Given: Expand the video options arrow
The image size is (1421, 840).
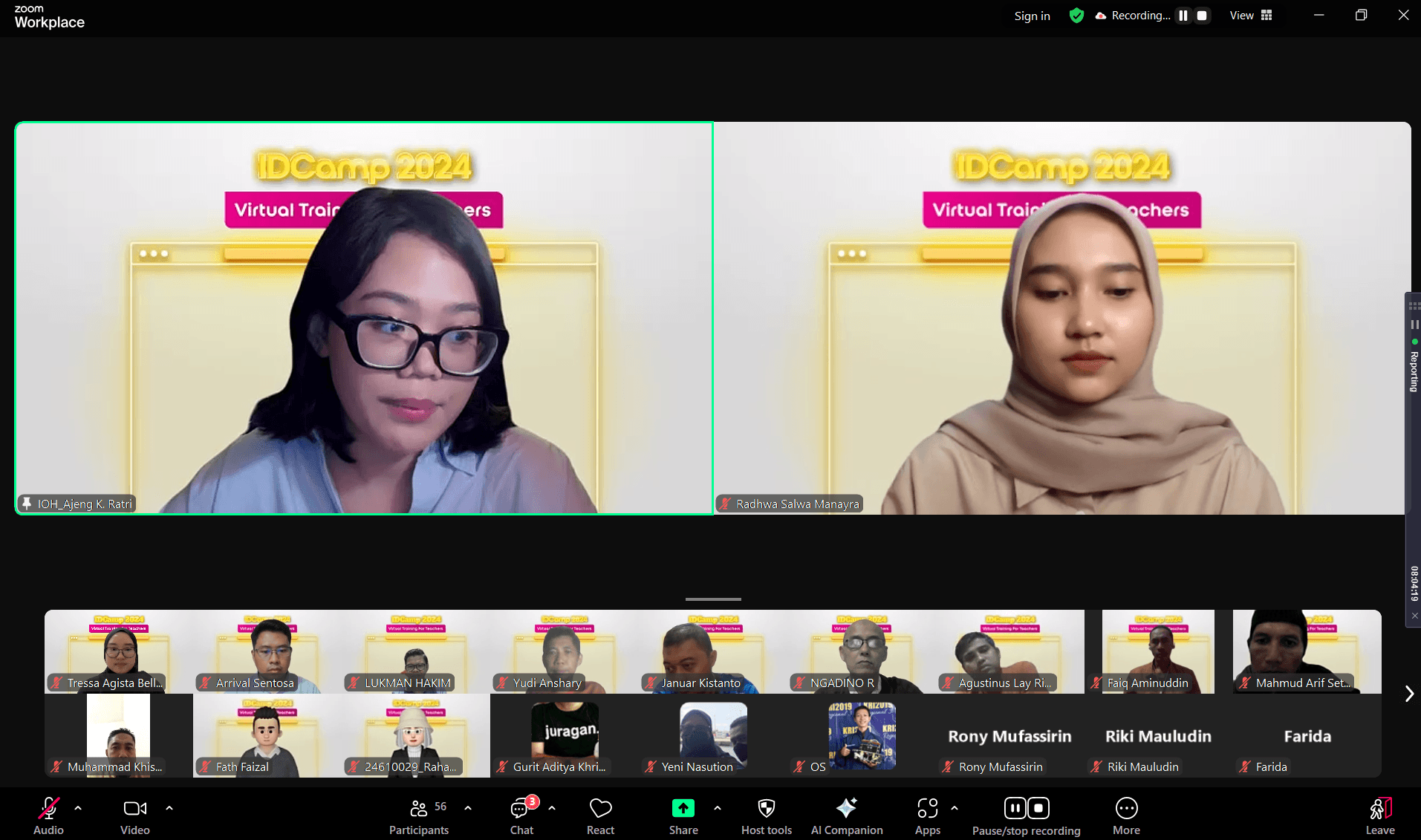Looking at the screenshot, I should [169, 808].
